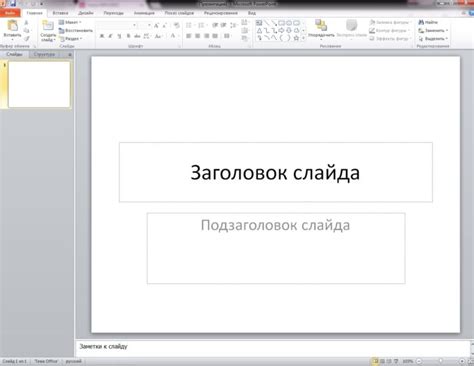Switch to the Дизайн ribbon tab
This screenshot has width=474, height=366.
(86, 13)
